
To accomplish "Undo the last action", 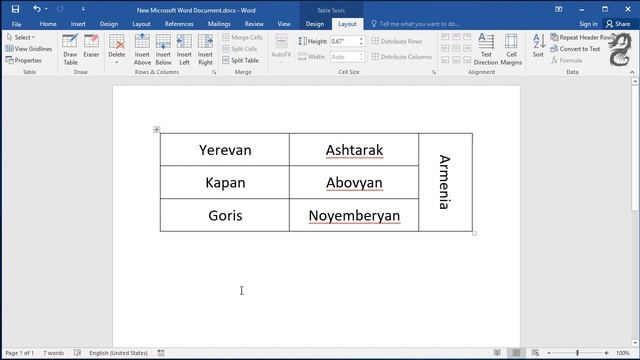I will (x=37, y=9).
